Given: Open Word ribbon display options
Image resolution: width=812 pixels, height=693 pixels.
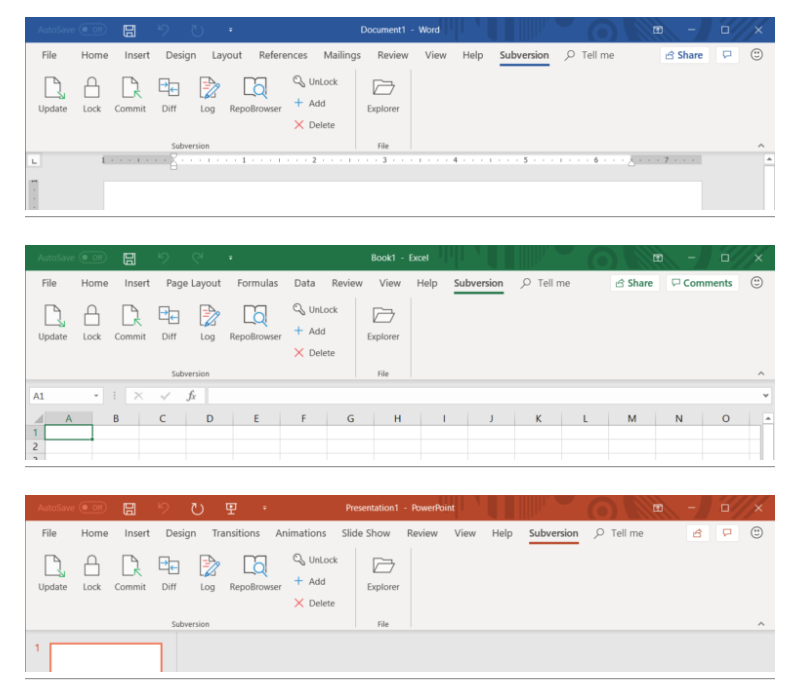Looking at the screenshot, I should [658, 30].
